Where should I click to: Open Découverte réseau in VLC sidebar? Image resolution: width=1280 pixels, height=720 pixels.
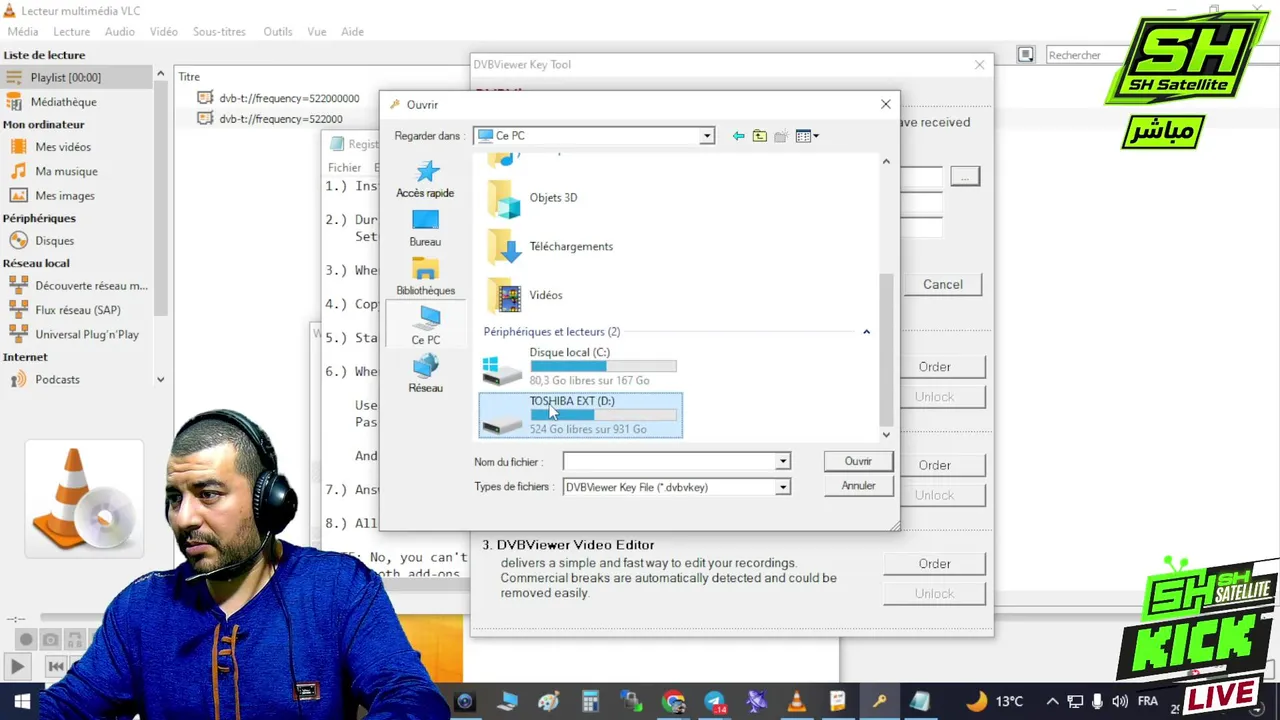coord(77,285)
